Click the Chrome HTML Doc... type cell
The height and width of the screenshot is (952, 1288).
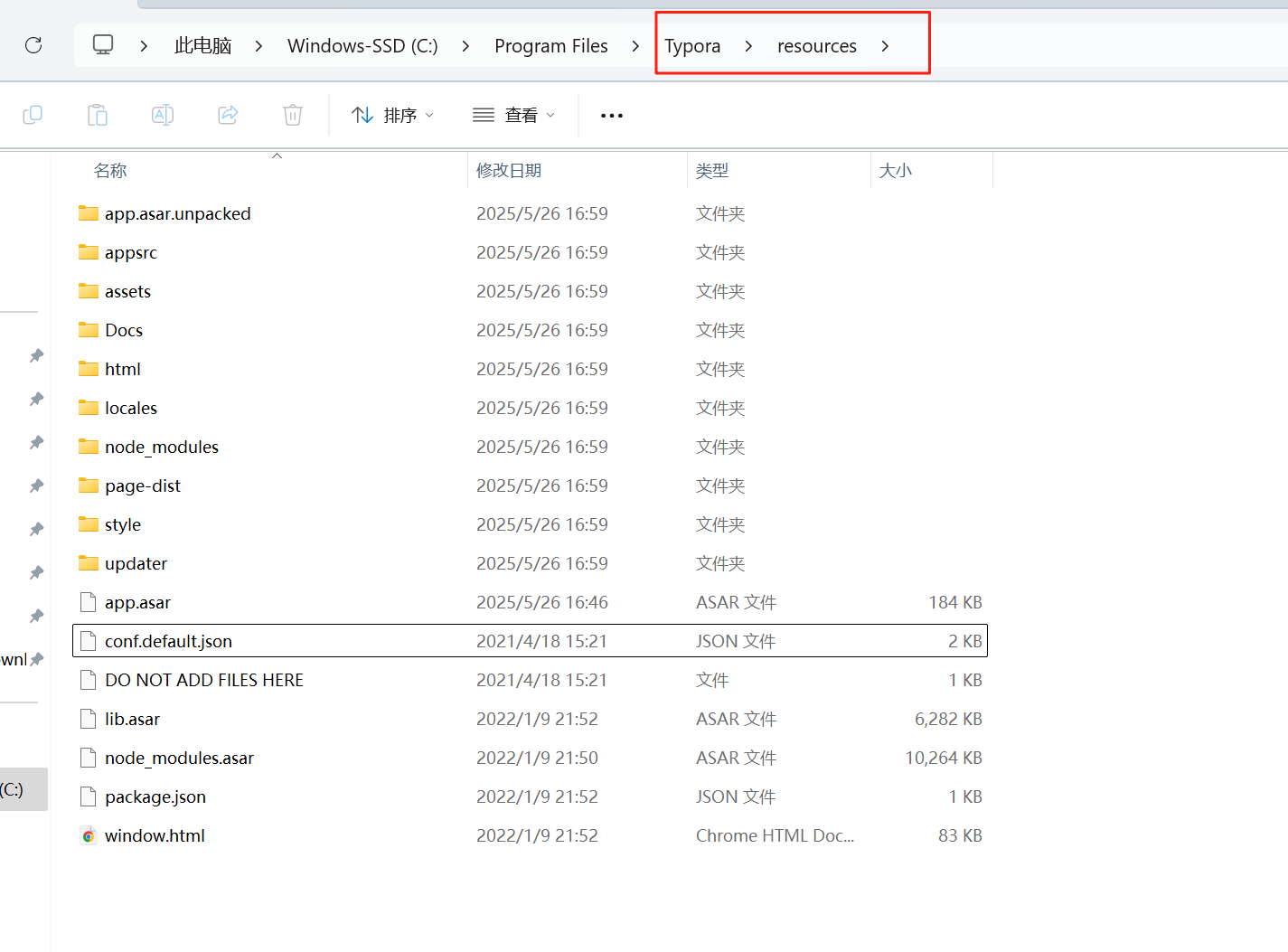click(x=775, y=835)
